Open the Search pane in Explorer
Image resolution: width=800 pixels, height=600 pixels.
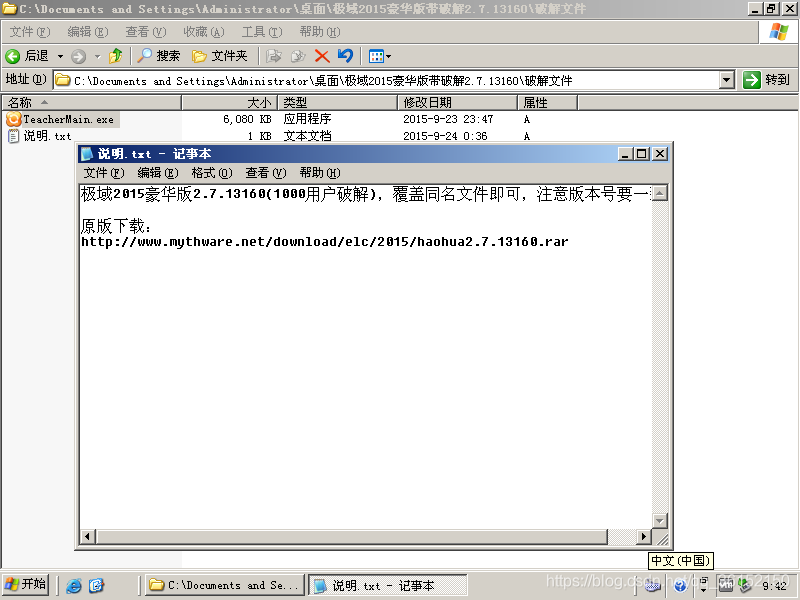[159, 56]
